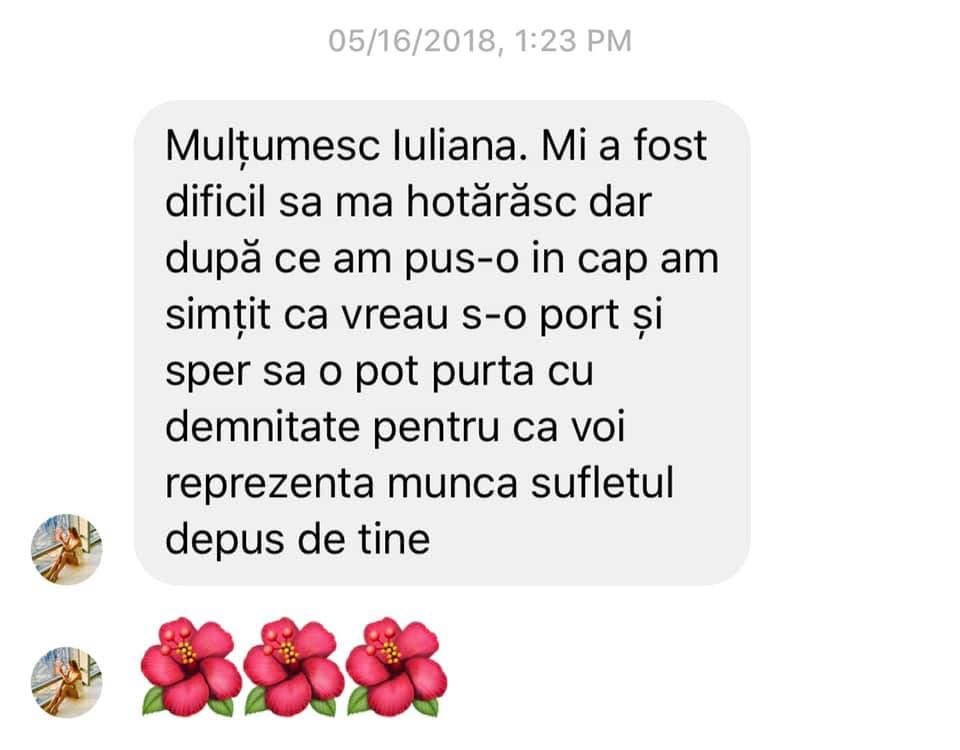Open sender avatar beside the text message

67,549
